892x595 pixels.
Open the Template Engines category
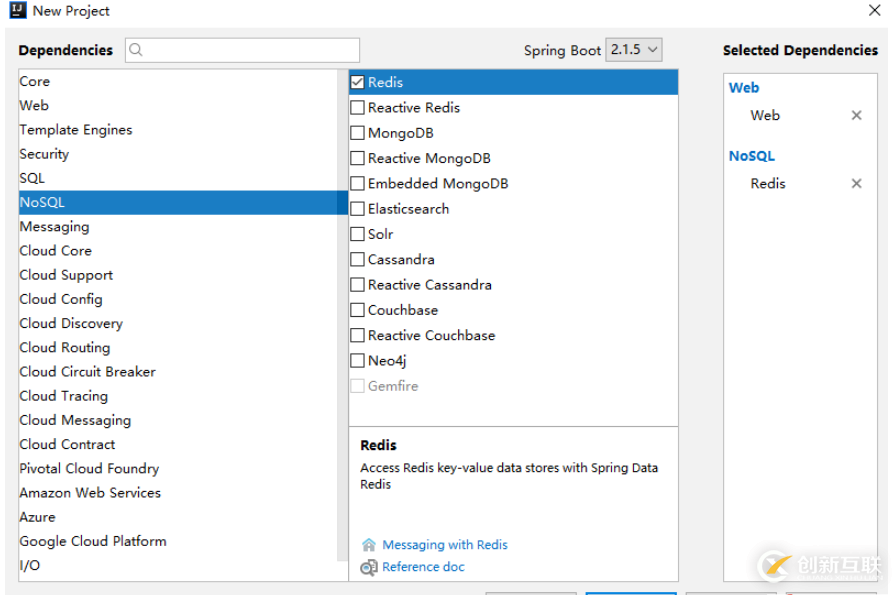point(76,130)
